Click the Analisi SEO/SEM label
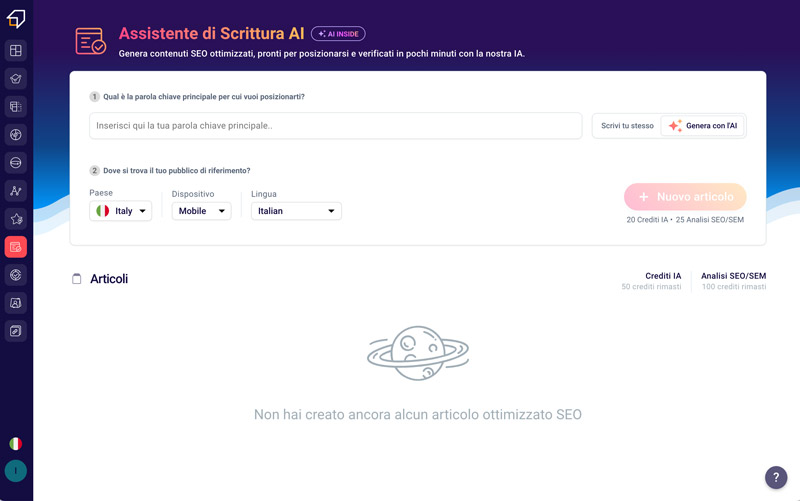This screenshot has width=800, height=501. 733,276
